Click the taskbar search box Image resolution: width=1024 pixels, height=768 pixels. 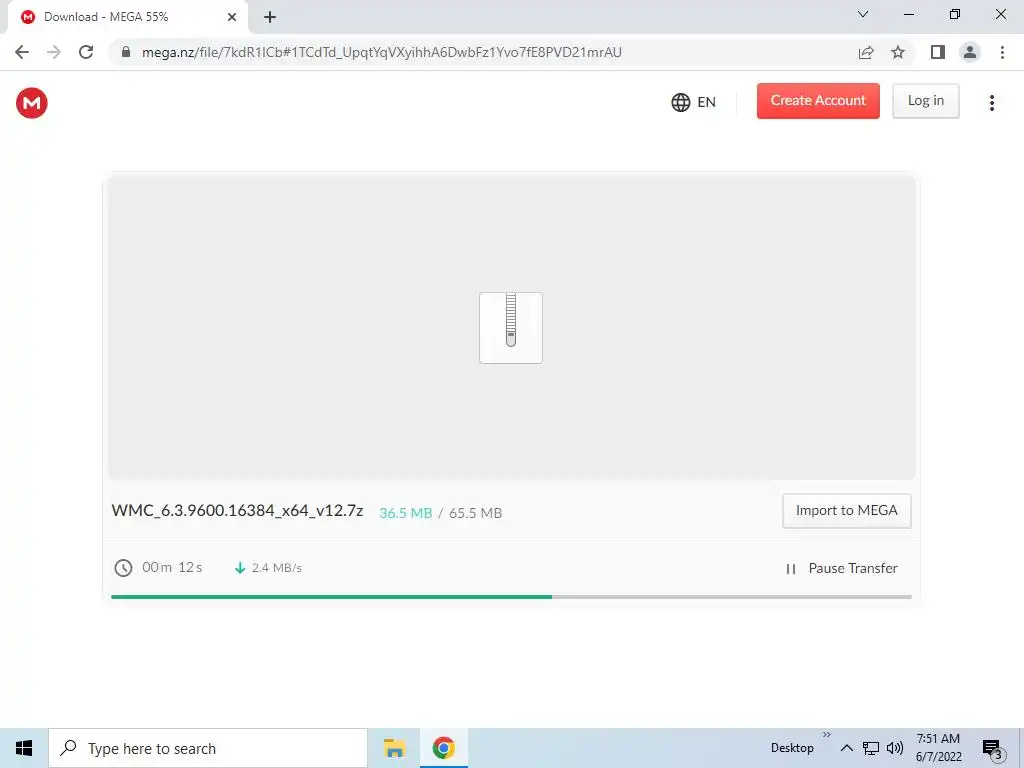click(208, 748)
